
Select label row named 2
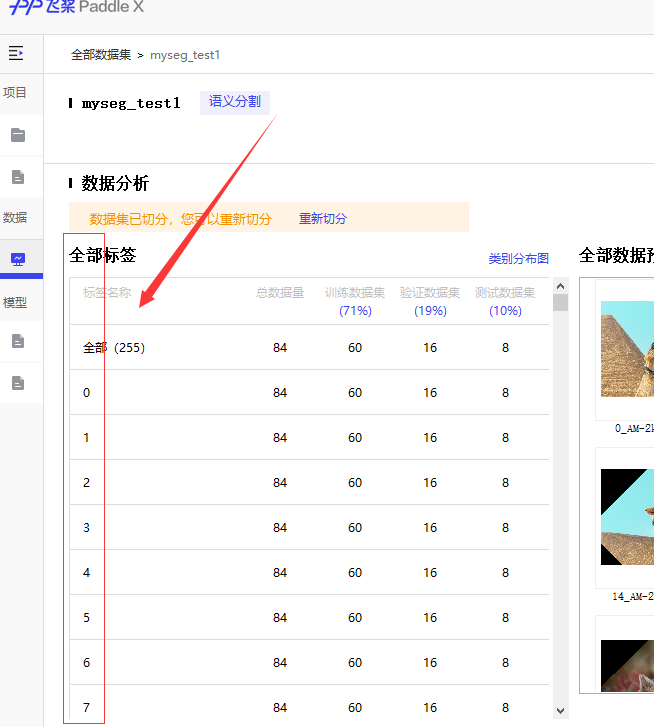309,482
